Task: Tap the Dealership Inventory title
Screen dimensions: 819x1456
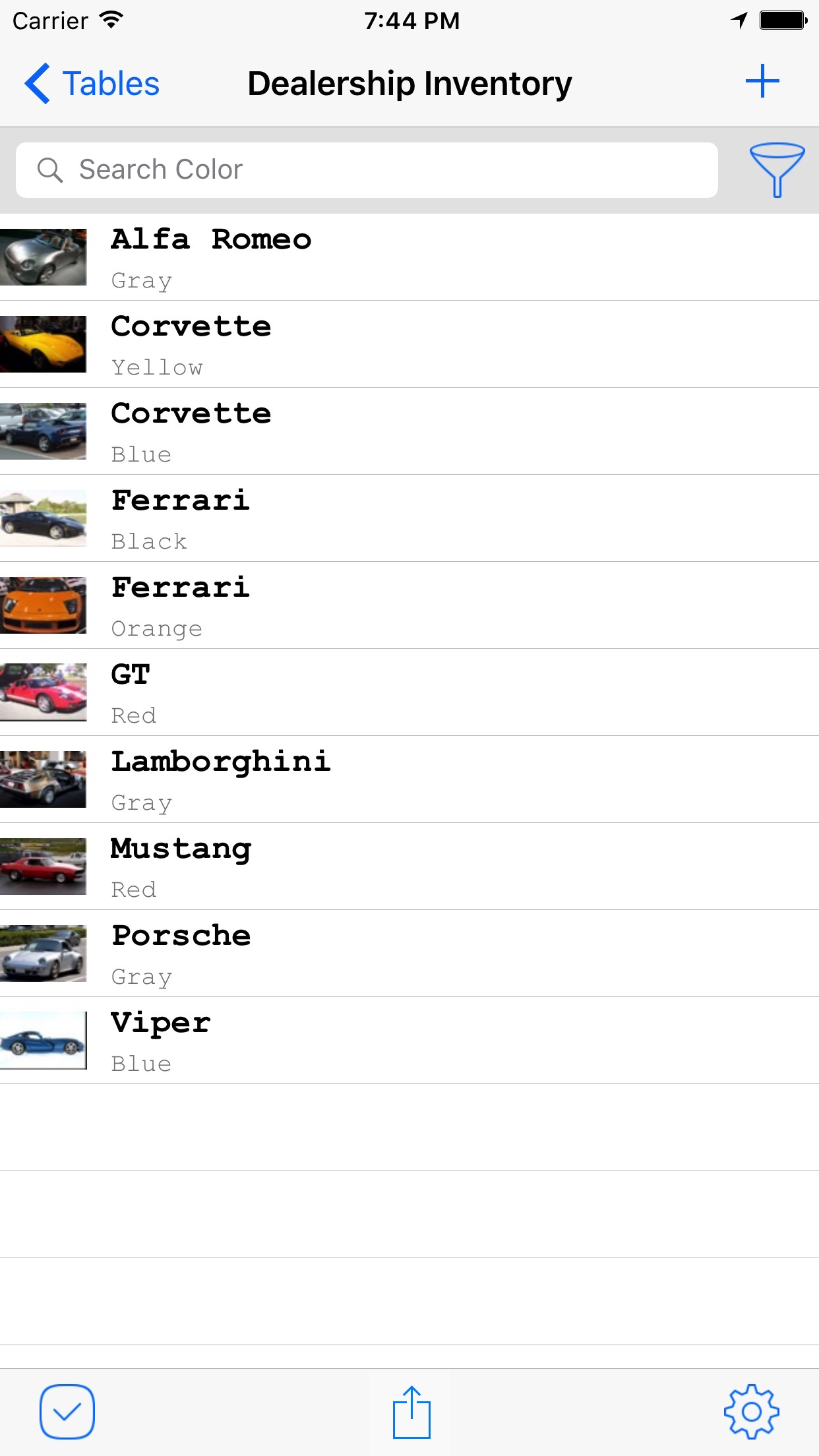Action: (409, 84)
